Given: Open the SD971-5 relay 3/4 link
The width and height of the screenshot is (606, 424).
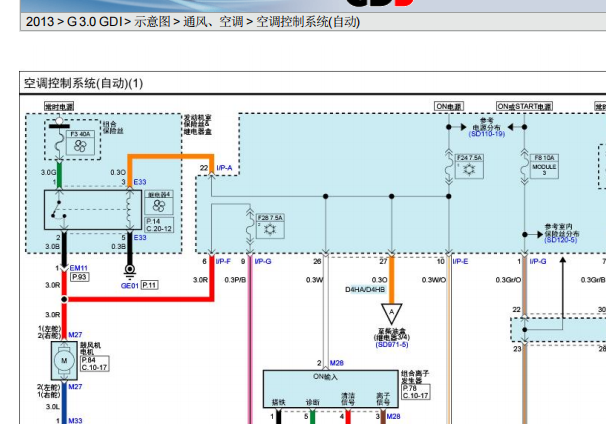Looking at the screenshot, I should click(x=392, y=344).
